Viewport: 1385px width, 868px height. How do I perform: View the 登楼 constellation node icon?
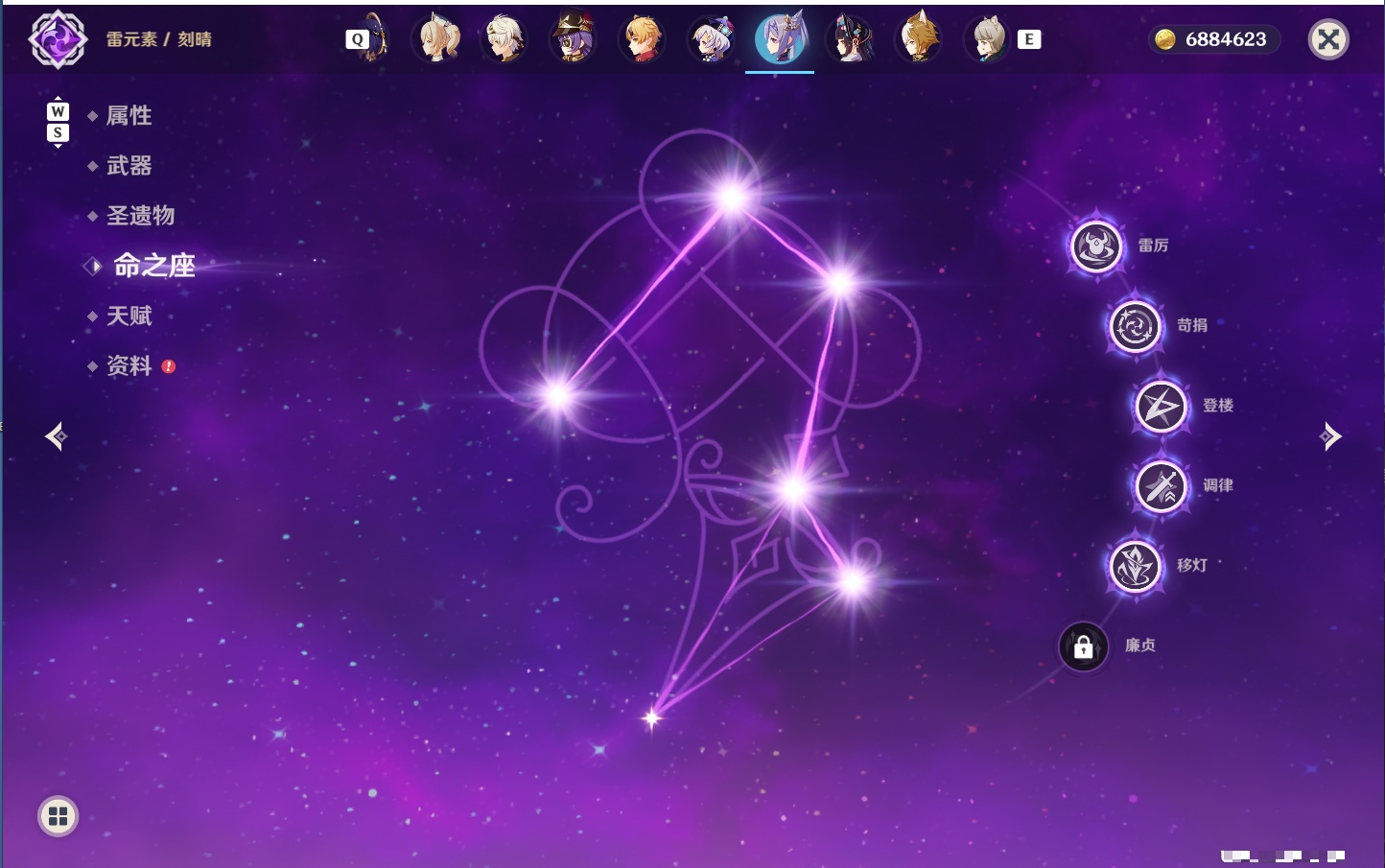click(1162, 407)
